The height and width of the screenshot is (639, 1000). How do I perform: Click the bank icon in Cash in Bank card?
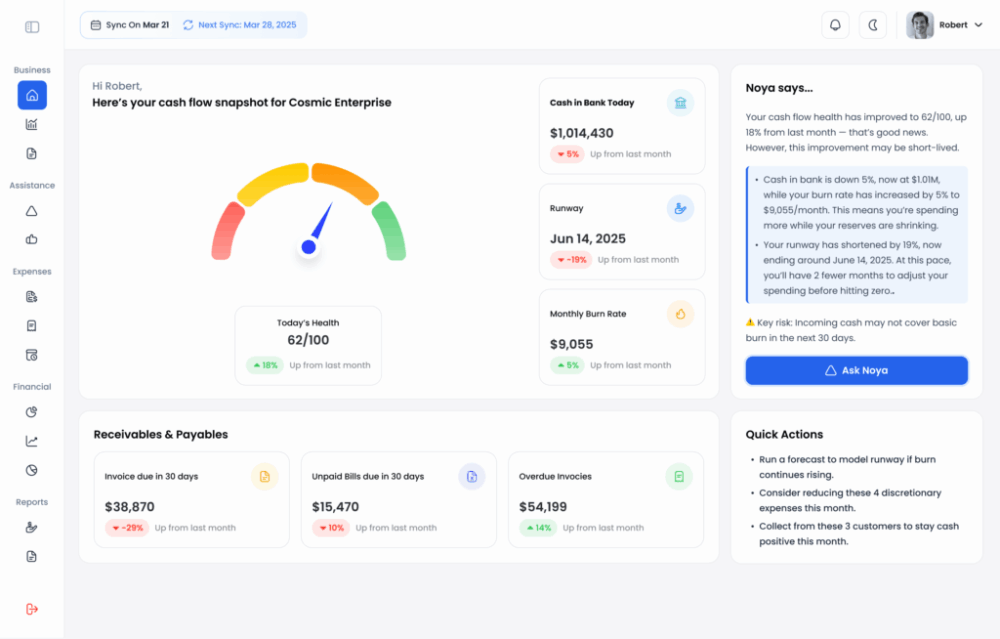click(x=680, y=103)
